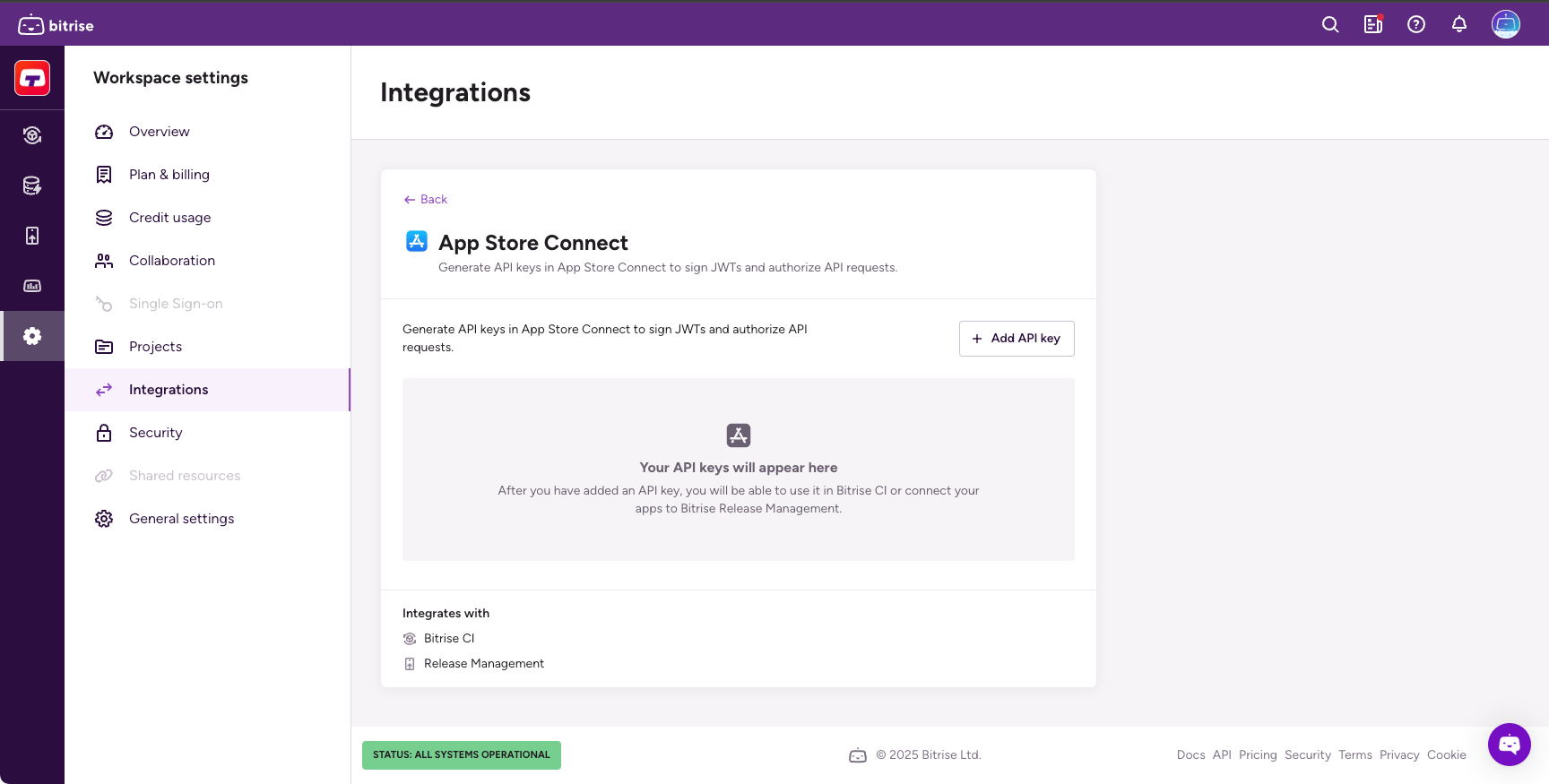The width and height of the screenshot is (1549, 784).
Task: Click the Integrations arrows icon
Action: (x=104, y=390)
